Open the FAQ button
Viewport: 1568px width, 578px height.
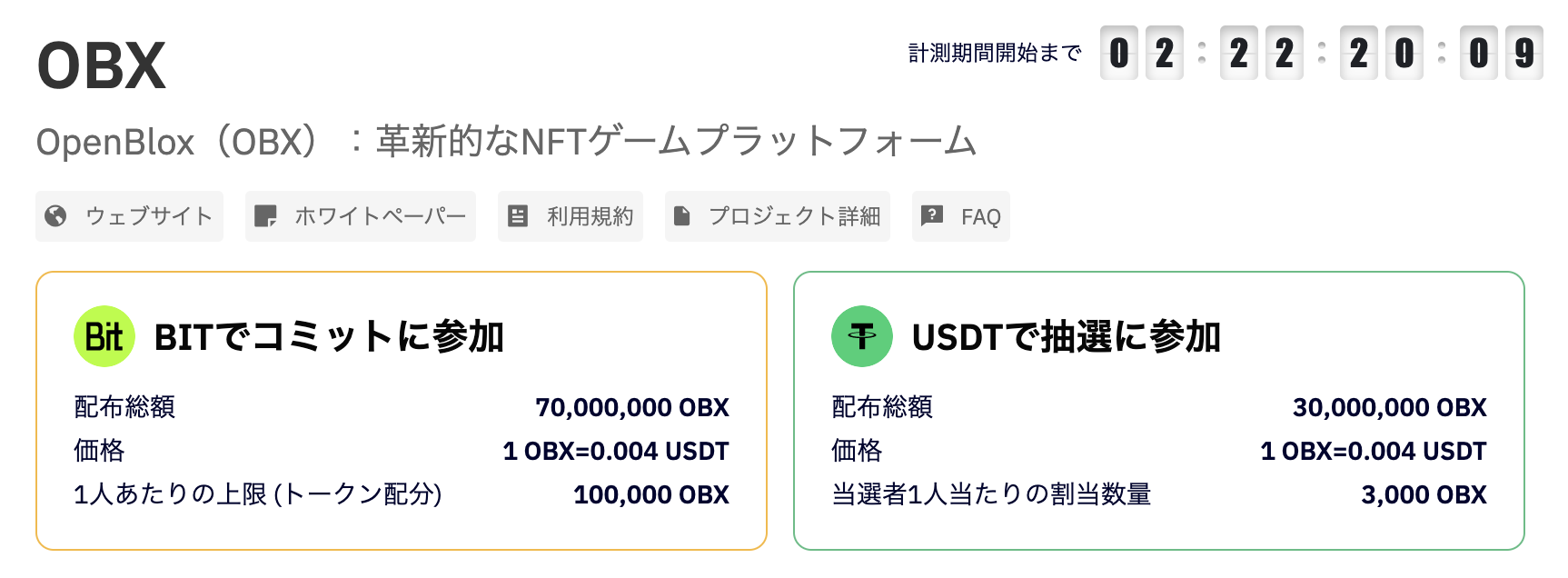961,216
